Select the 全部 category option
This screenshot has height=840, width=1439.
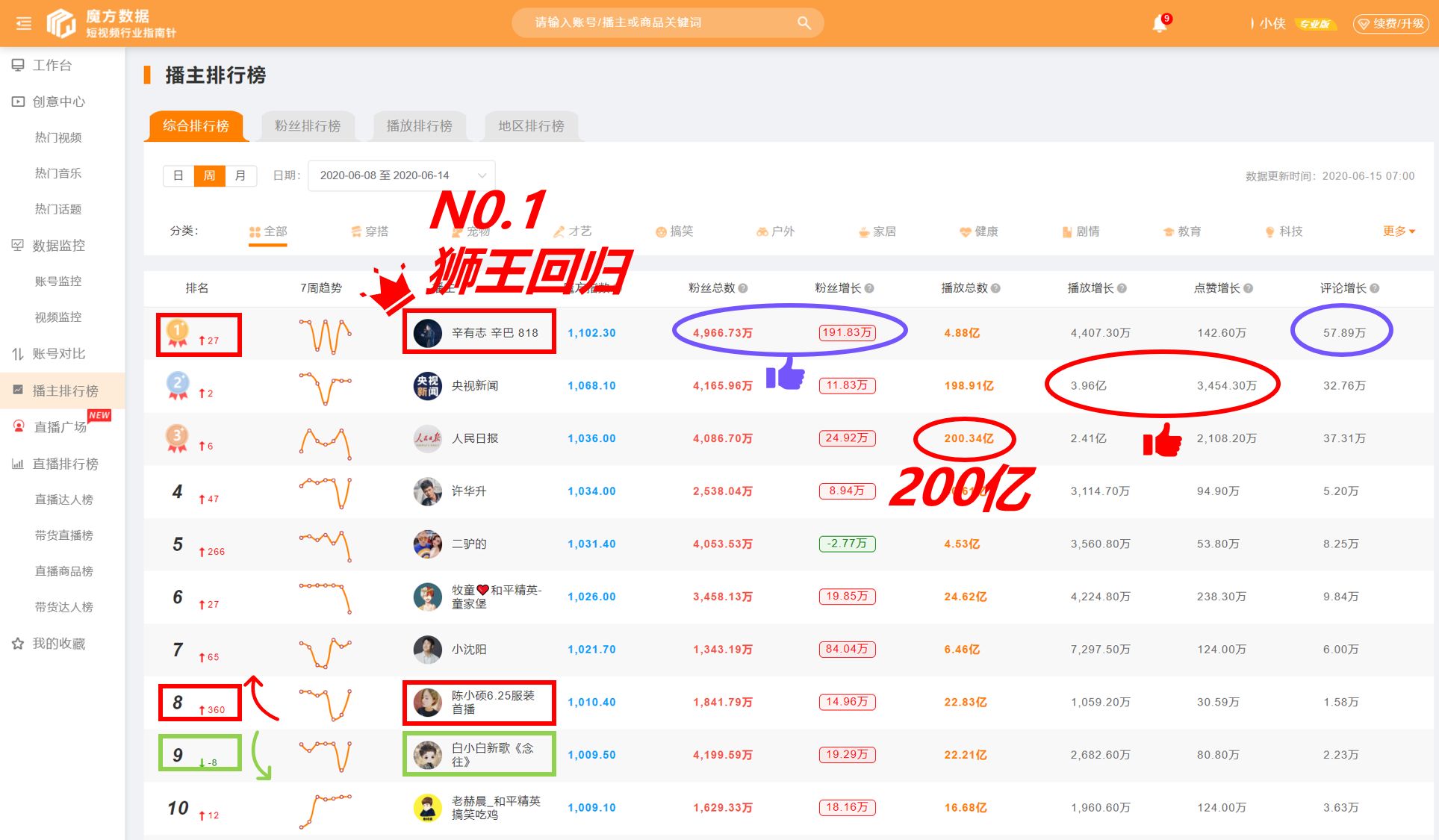click(267, 231)
